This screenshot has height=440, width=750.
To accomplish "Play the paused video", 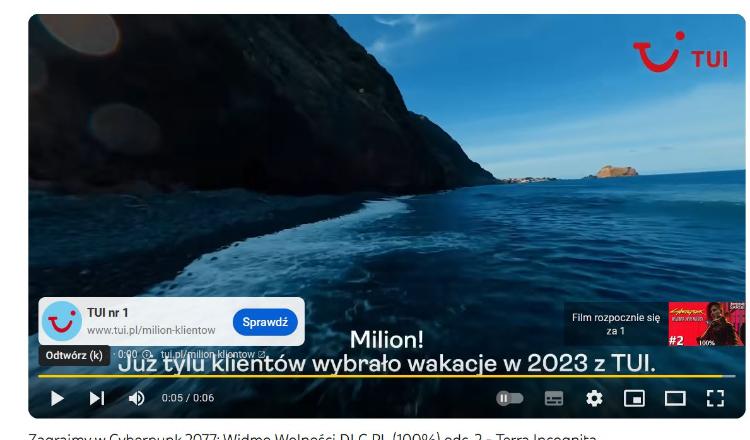I will [x=57, y=398].
